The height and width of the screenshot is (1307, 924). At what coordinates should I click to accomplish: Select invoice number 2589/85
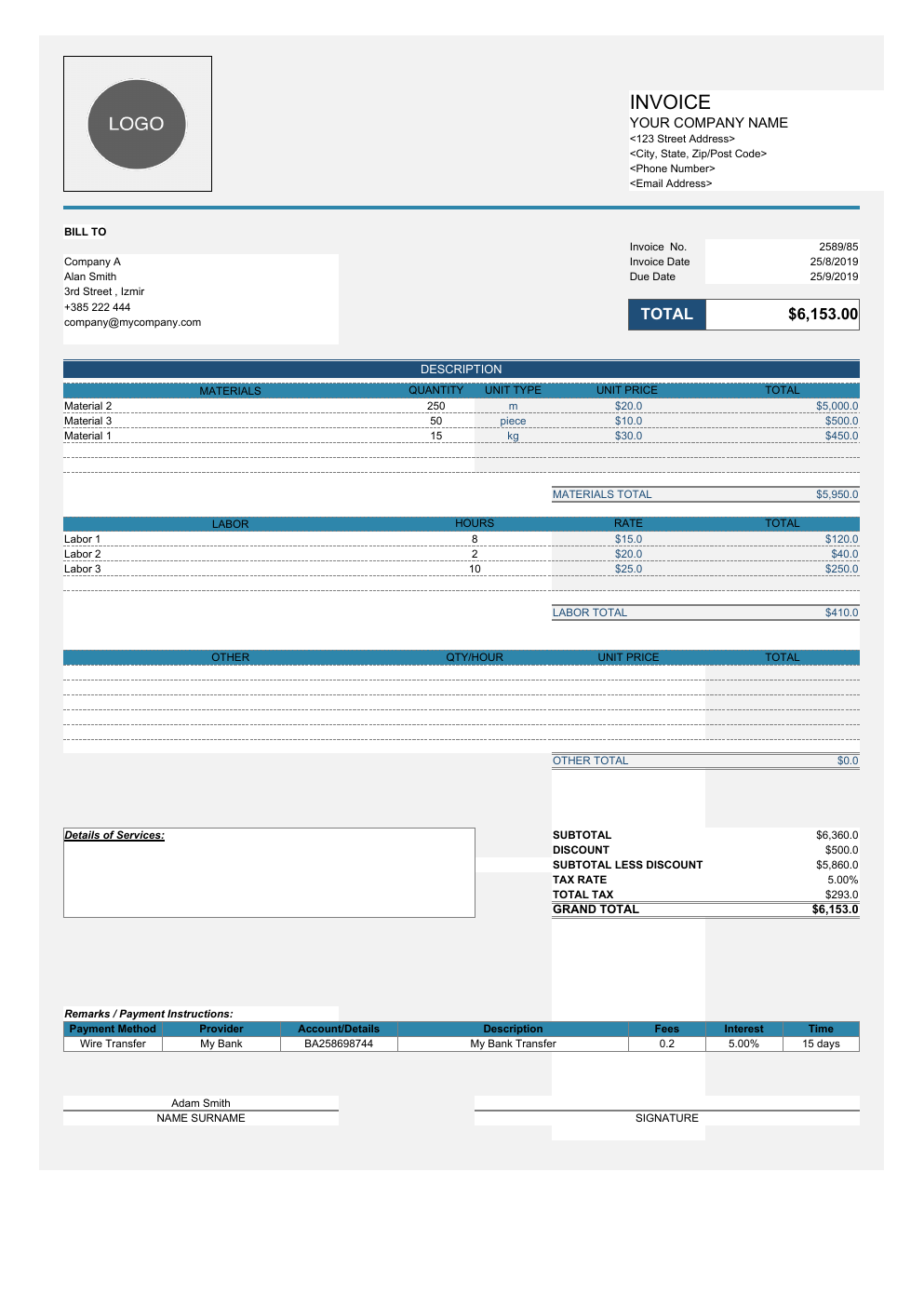coord(838,247)
